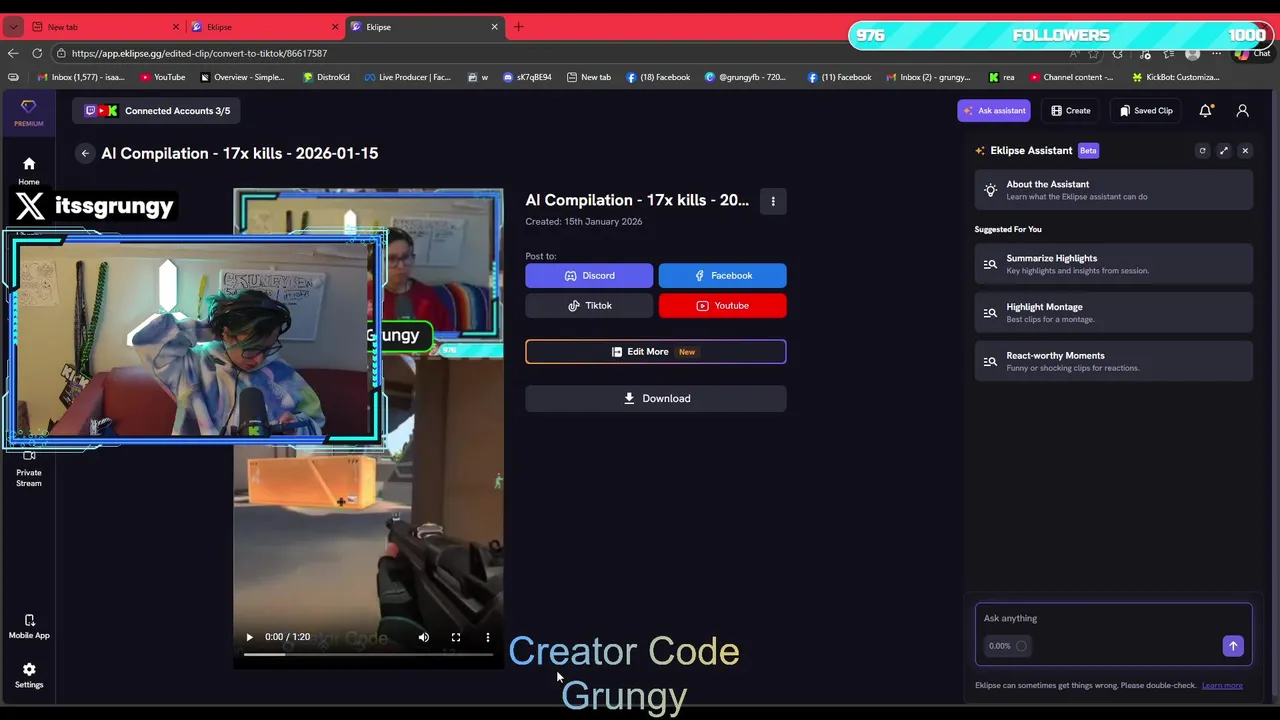Open the Create menu in header
Screen dimensions: 1280x720
click(1071, 111)
